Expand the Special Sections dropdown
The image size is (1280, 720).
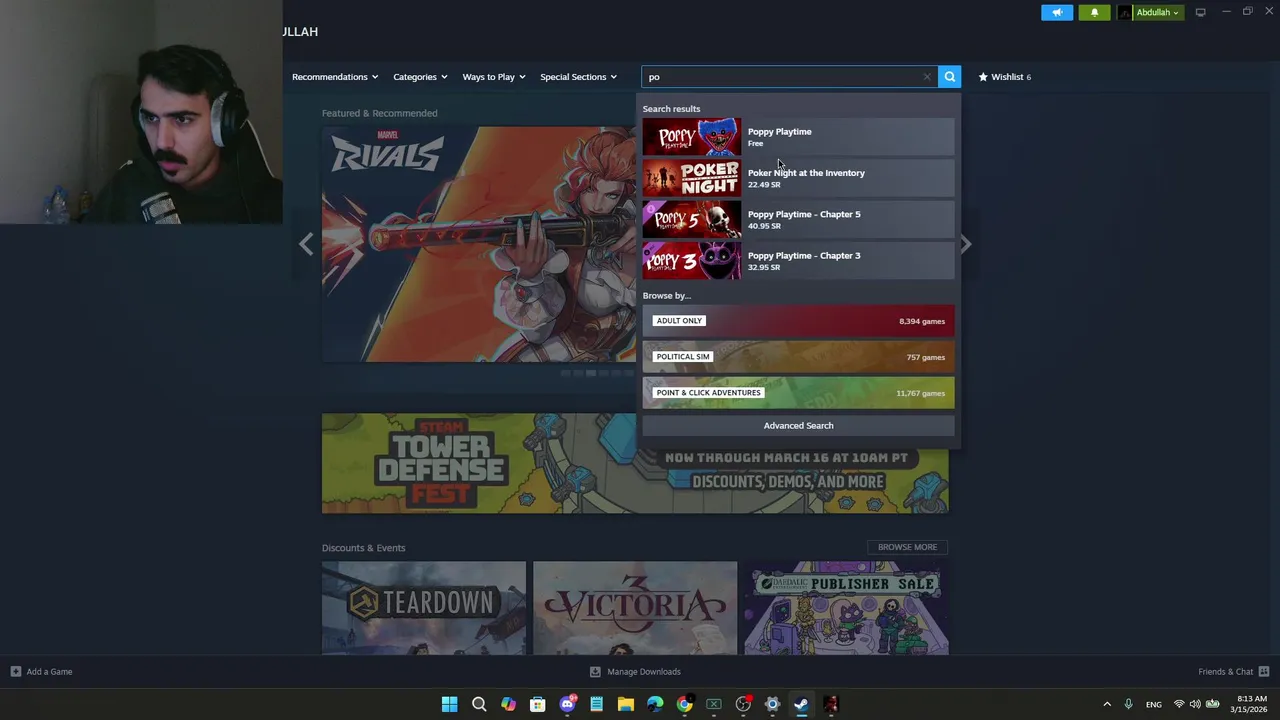578,76
